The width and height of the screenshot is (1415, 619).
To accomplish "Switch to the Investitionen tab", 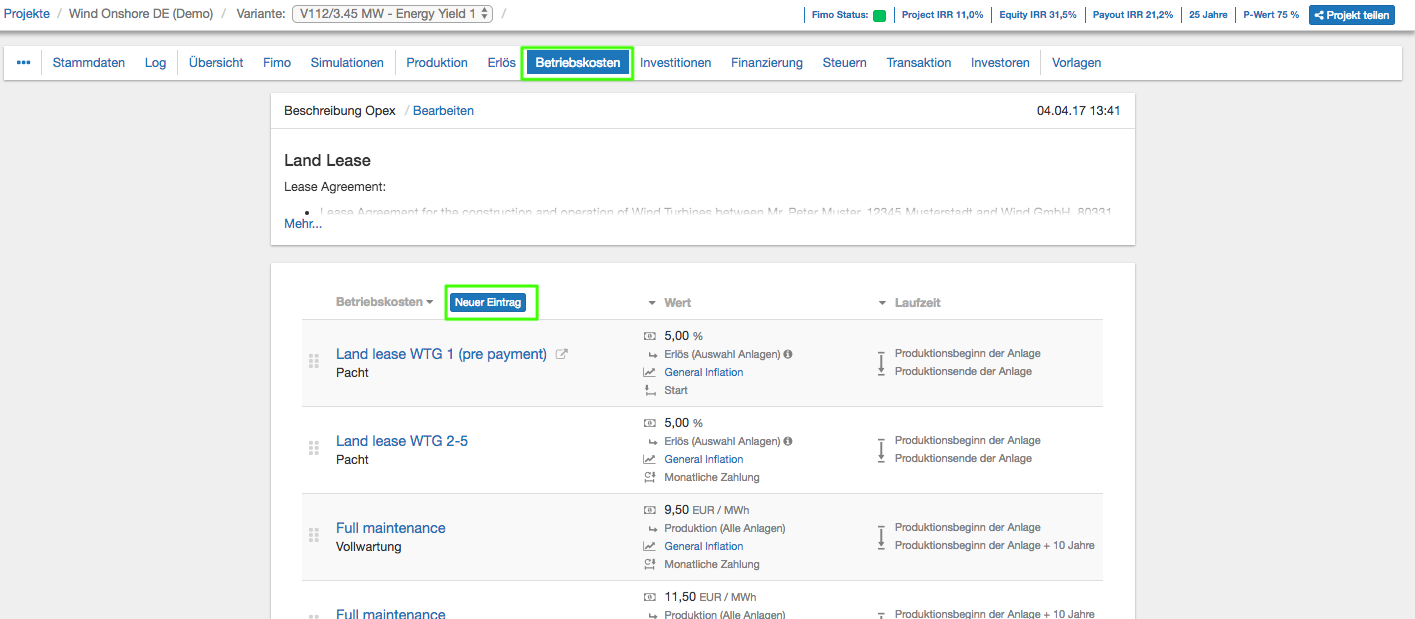I will point(675,62).
